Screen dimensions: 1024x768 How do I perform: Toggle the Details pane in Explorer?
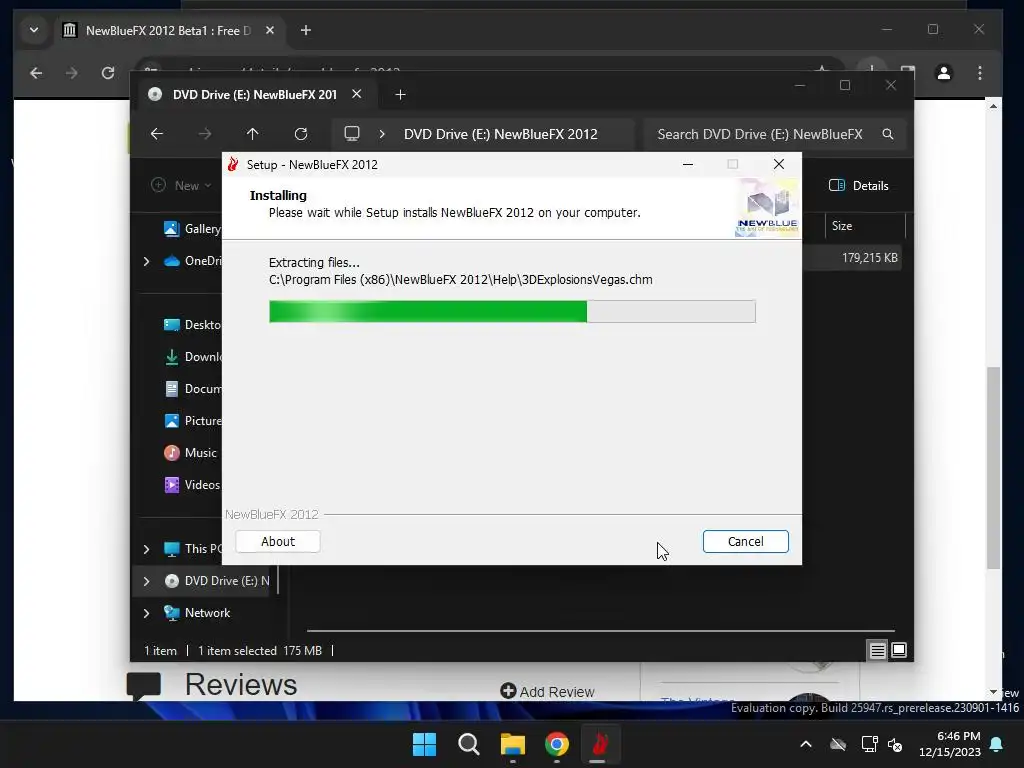[859, 185]
